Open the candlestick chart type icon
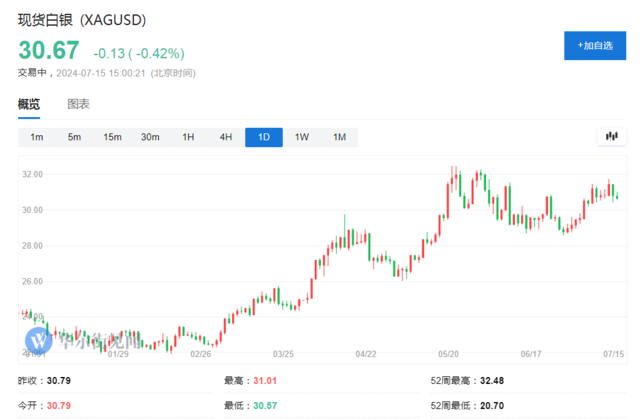Viewport: 640px width, 419px height. 611,136
